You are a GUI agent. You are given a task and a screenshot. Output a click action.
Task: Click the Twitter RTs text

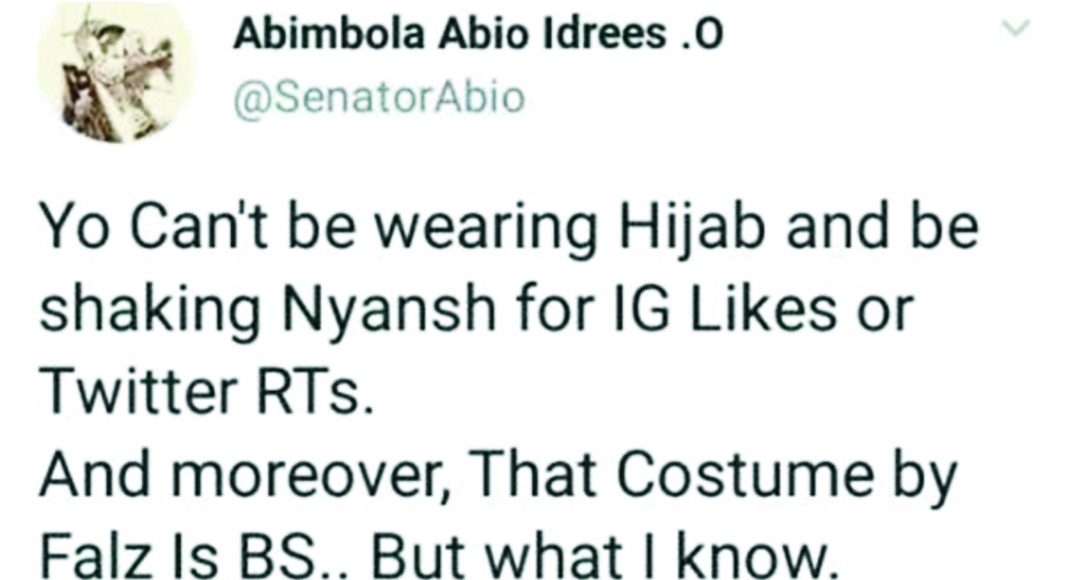206,397
